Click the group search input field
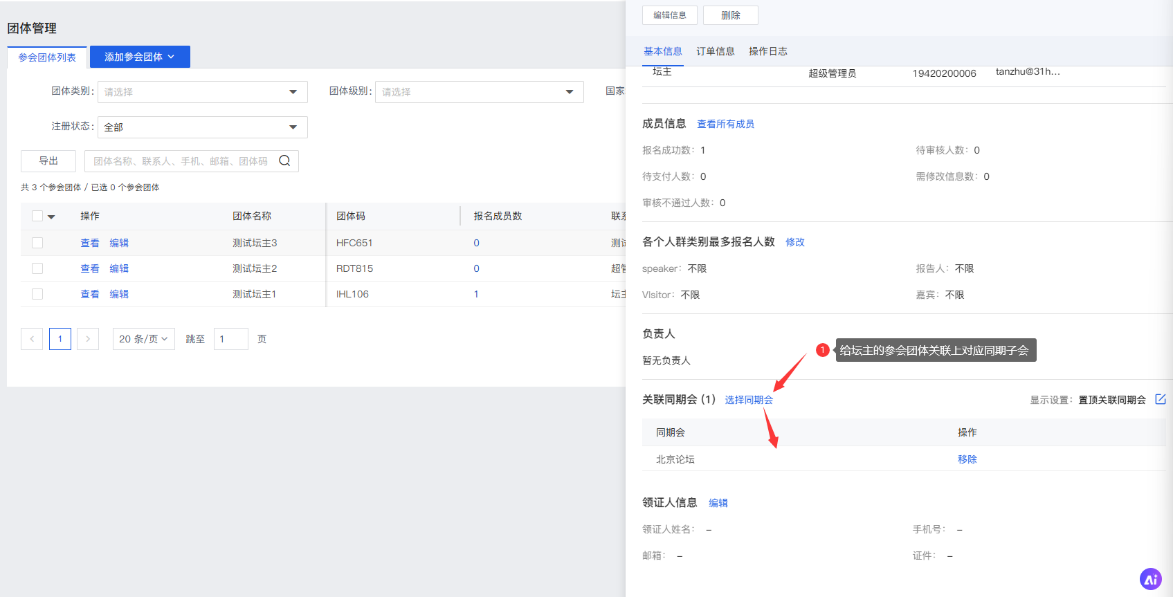 180,161
